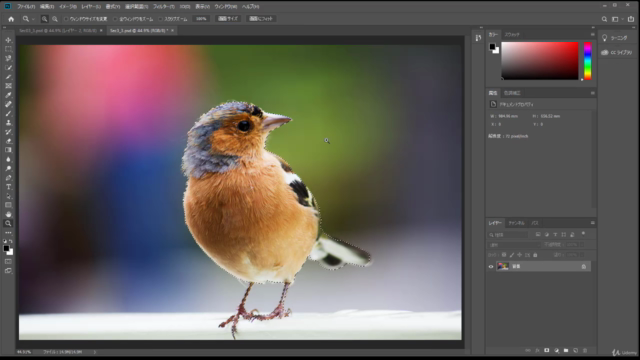Select the Crop tool

[8, 77]
